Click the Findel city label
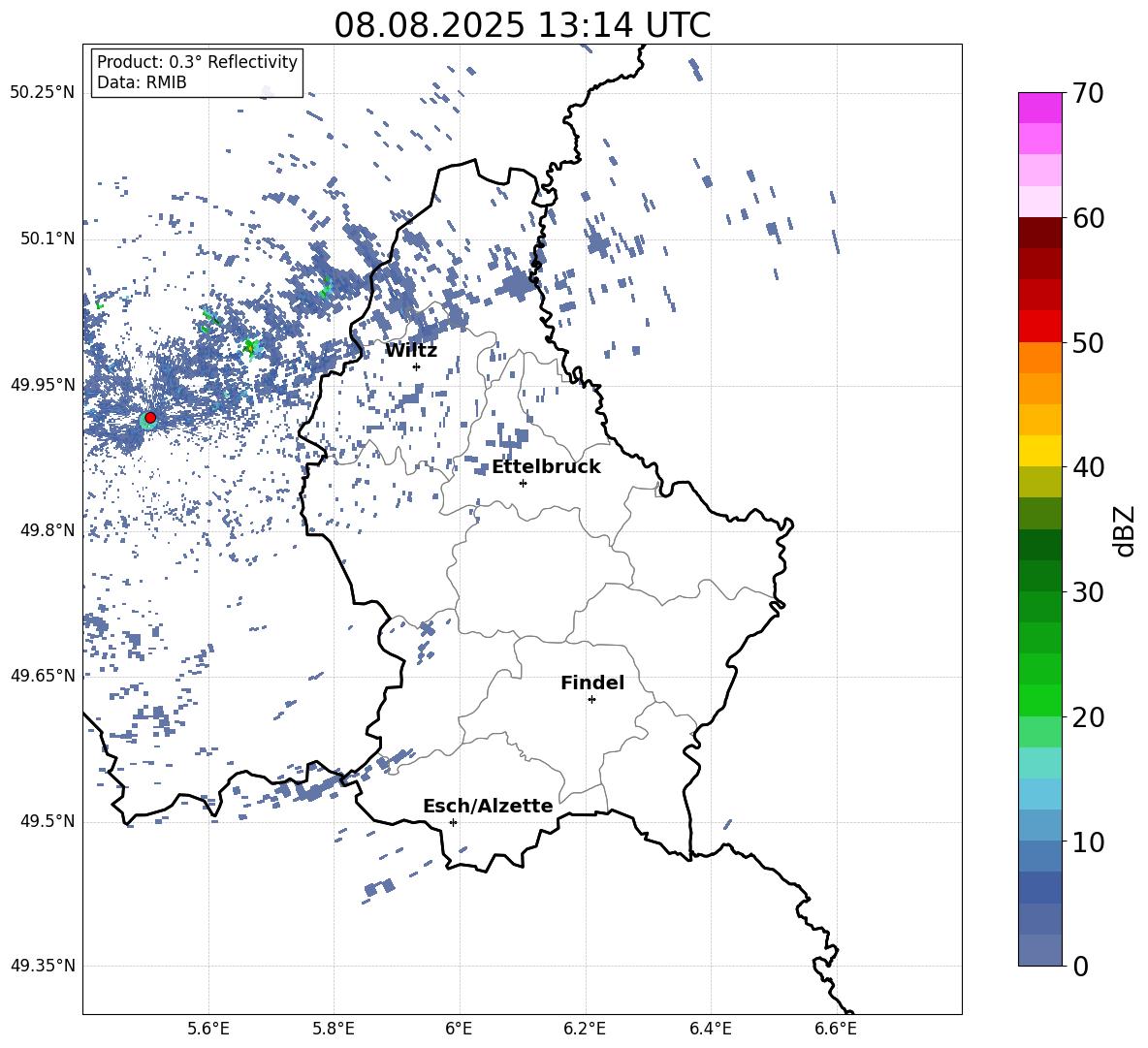The image size is (1148, 1048). [592, 683]
